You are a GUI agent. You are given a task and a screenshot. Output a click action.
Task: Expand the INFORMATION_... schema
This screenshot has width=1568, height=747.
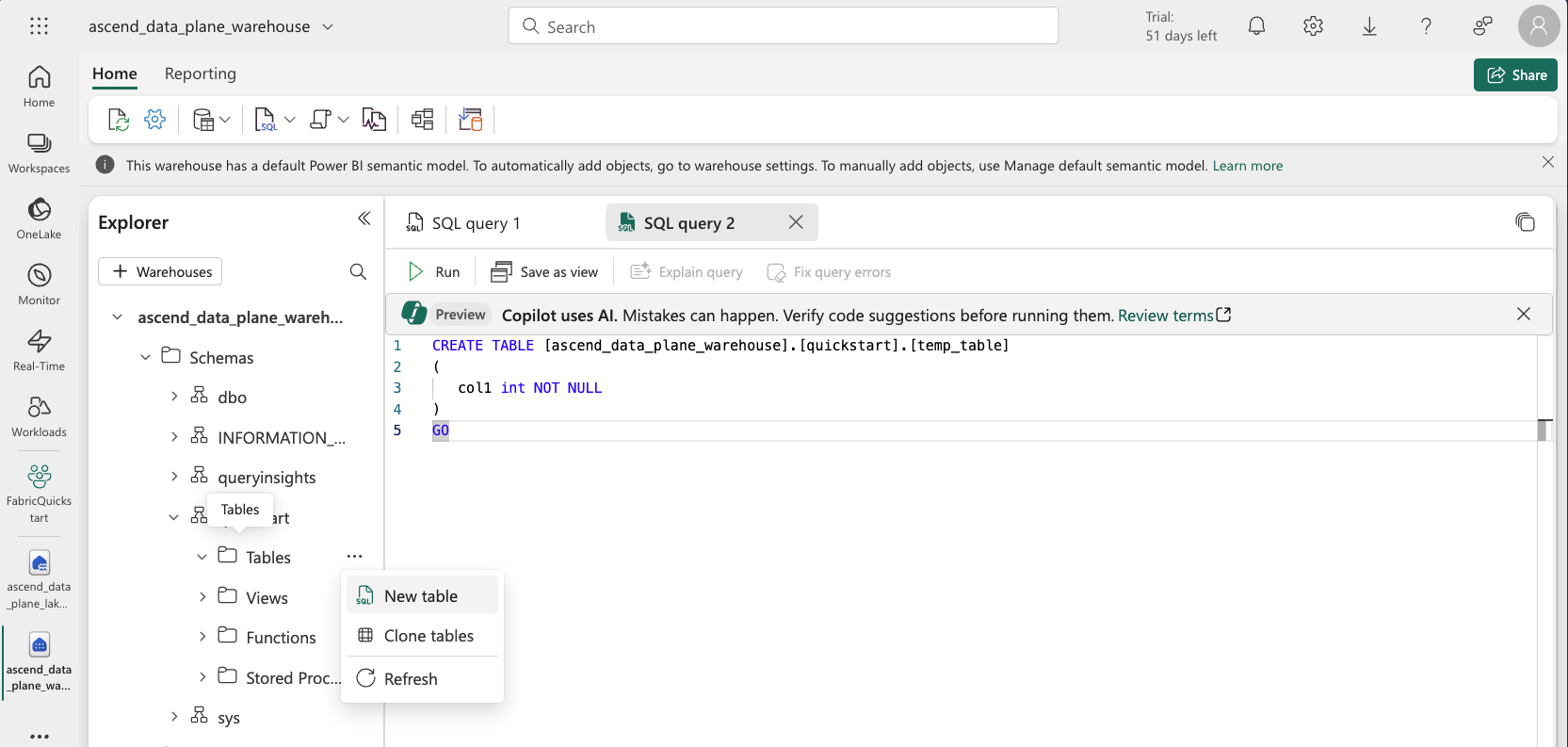coord(174,437)
